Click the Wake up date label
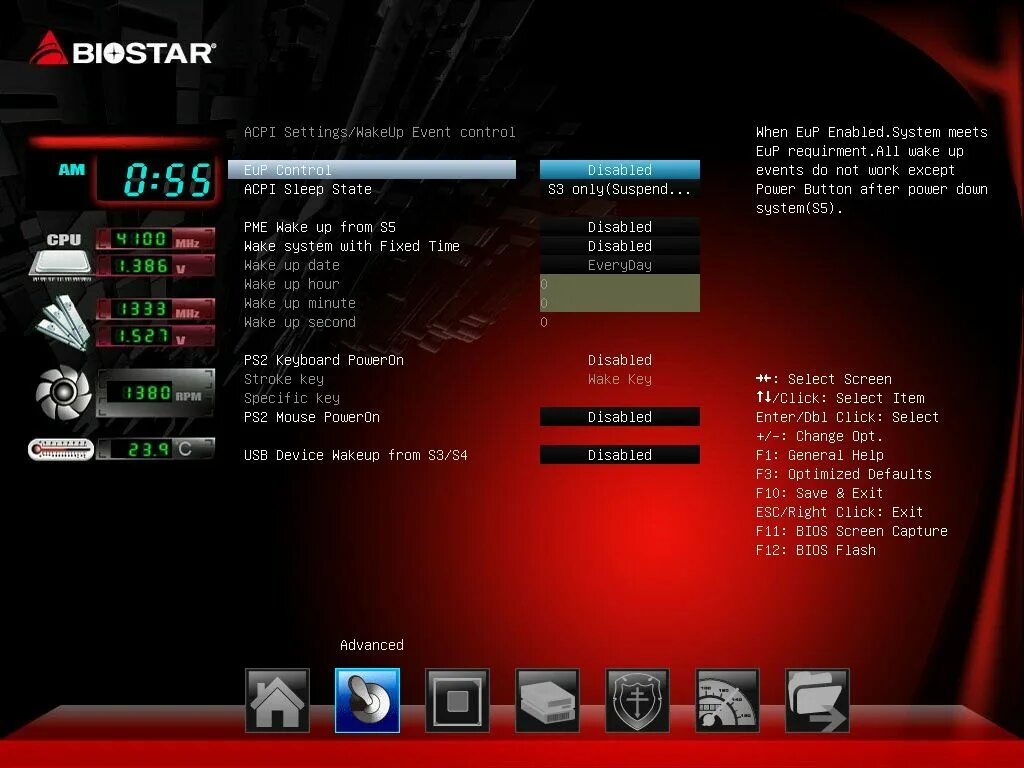The image size is (1024, 768). [291, 265]
